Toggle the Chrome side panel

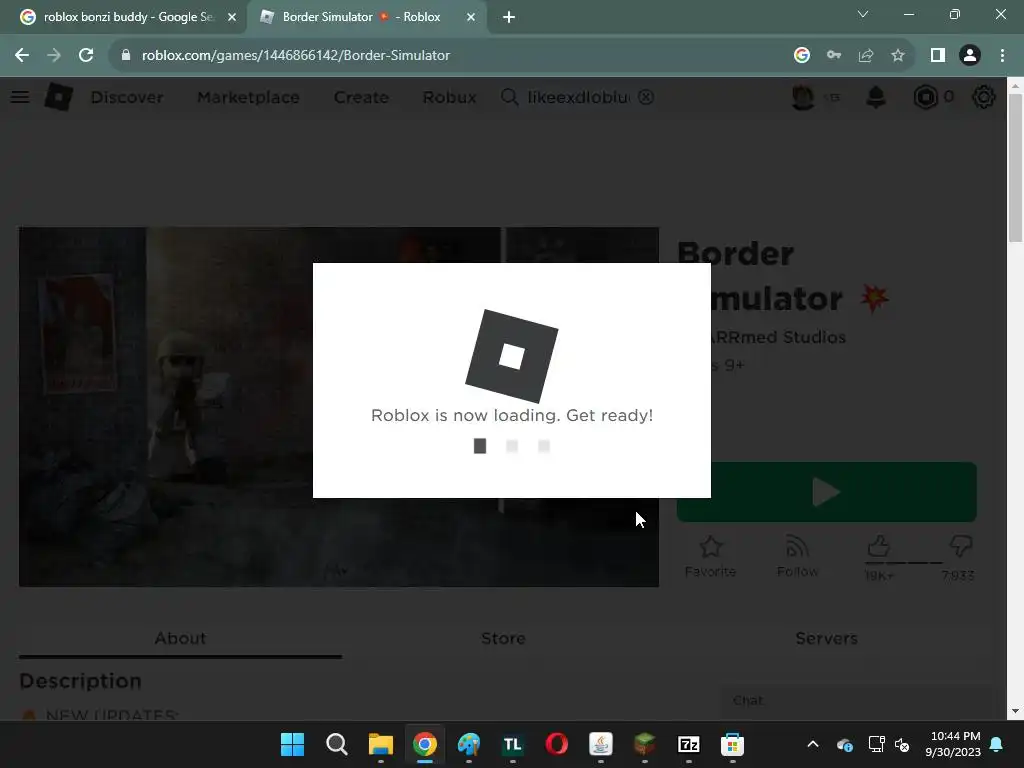pyautogui.click(x=938, y=56)
